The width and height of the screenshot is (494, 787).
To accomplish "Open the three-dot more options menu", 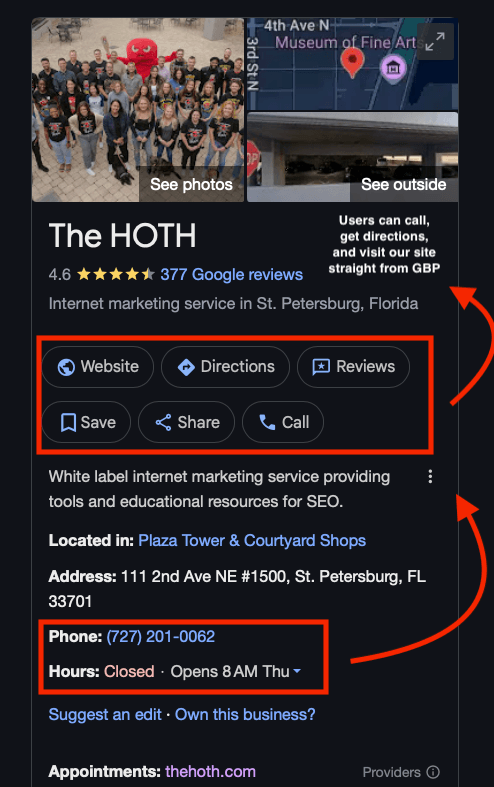I will [430, 476].
